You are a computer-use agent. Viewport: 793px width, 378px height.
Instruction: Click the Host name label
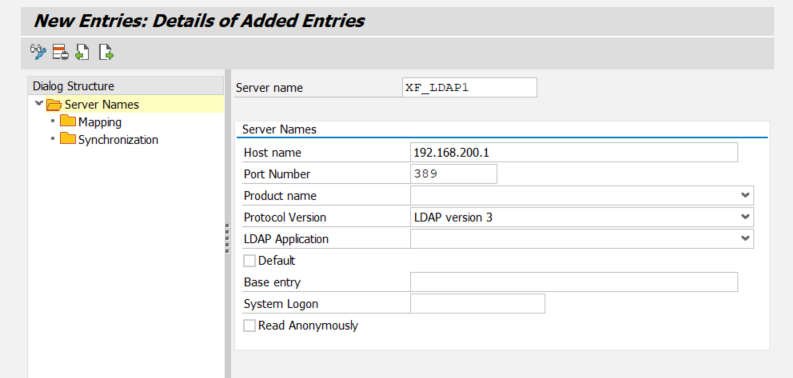tap(272, 153)
